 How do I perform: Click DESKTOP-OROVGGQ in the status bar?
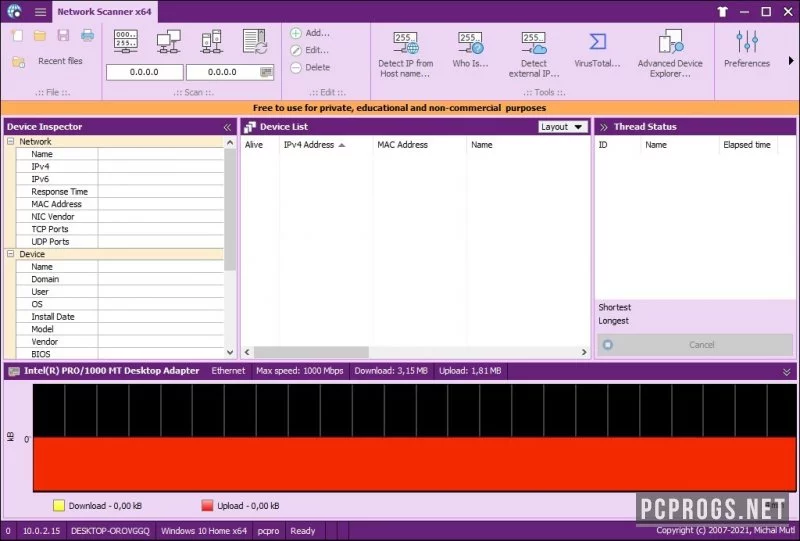(110, 531)
